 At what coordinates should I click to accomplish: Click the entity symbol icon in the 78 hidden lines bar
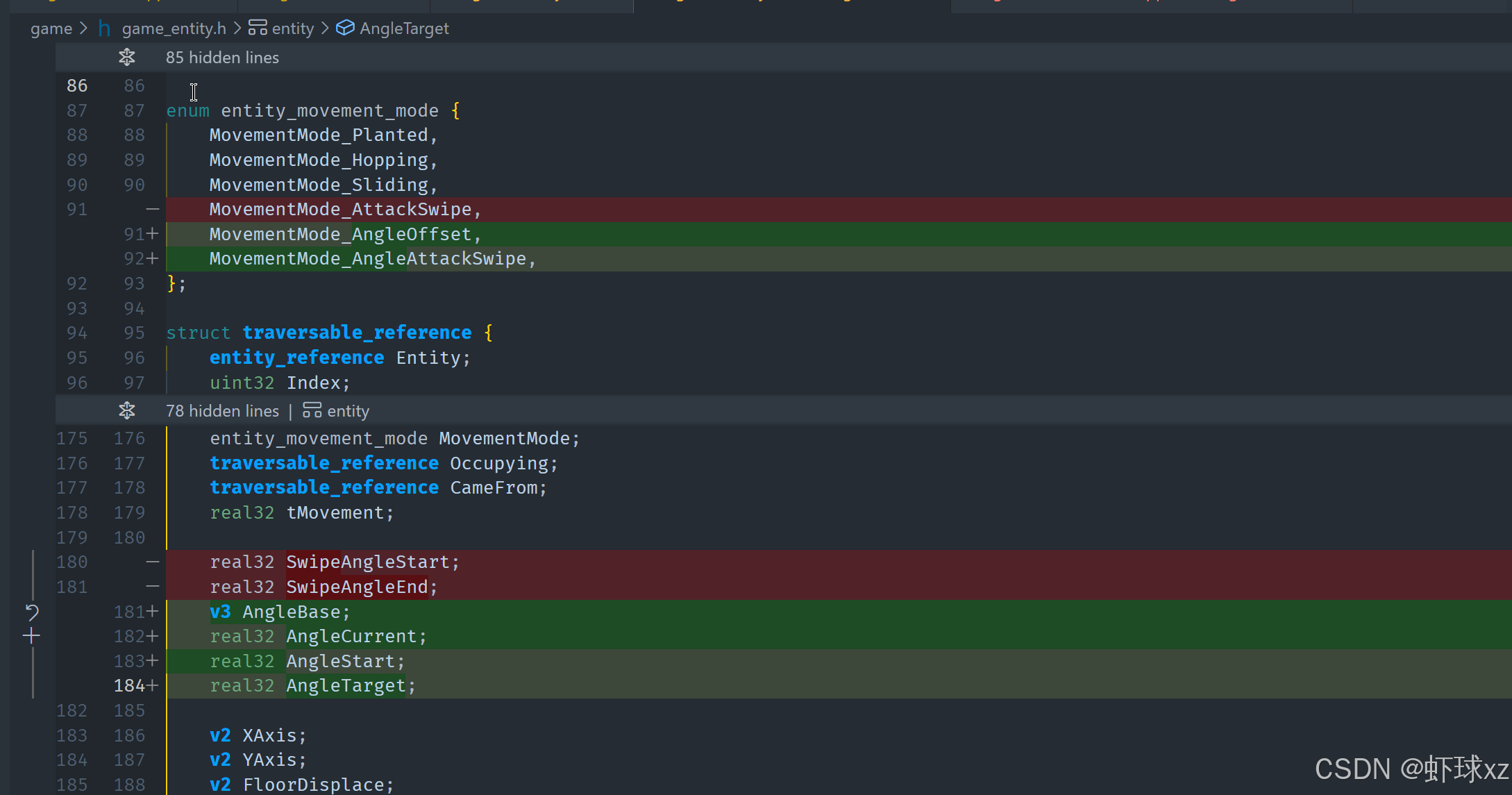[312, 410]
